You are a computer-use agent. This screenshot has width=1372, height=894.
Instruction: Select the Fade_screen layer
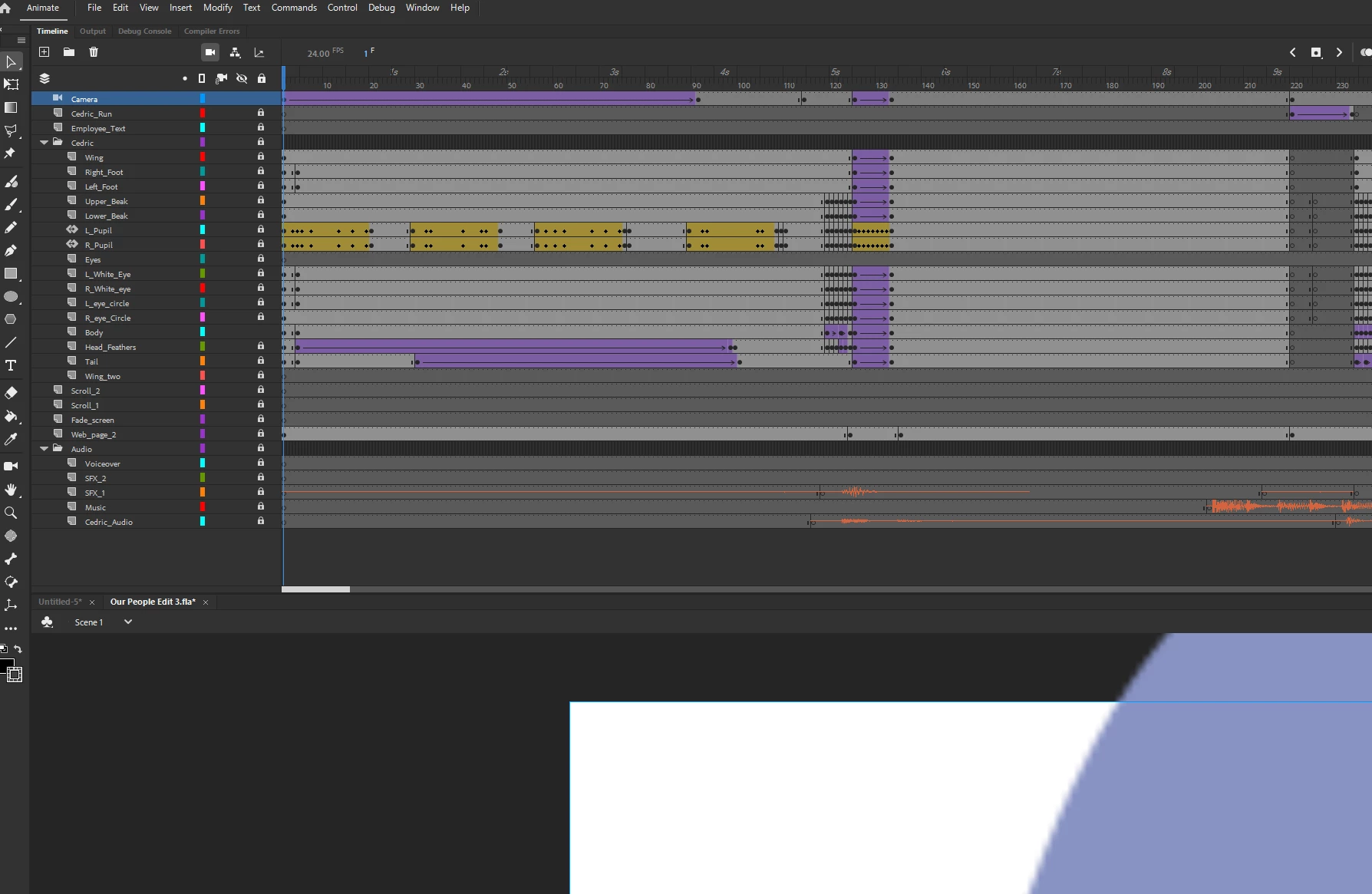[92, 420]
